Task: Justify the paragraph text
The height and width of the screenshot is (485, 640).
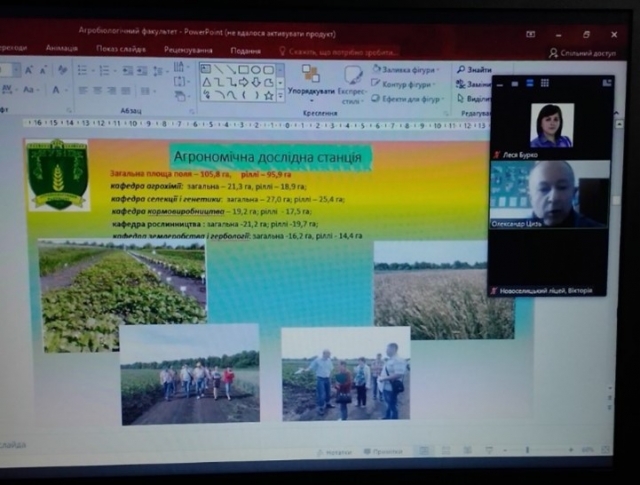Action: click(125, 91)
